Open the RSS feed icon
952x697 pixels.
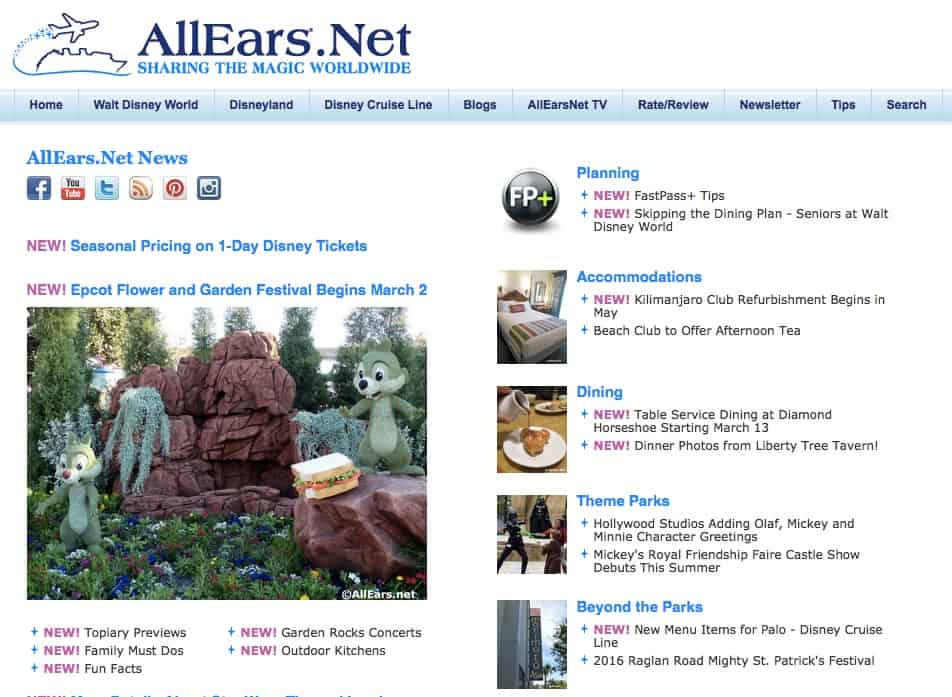pos(141,188)
